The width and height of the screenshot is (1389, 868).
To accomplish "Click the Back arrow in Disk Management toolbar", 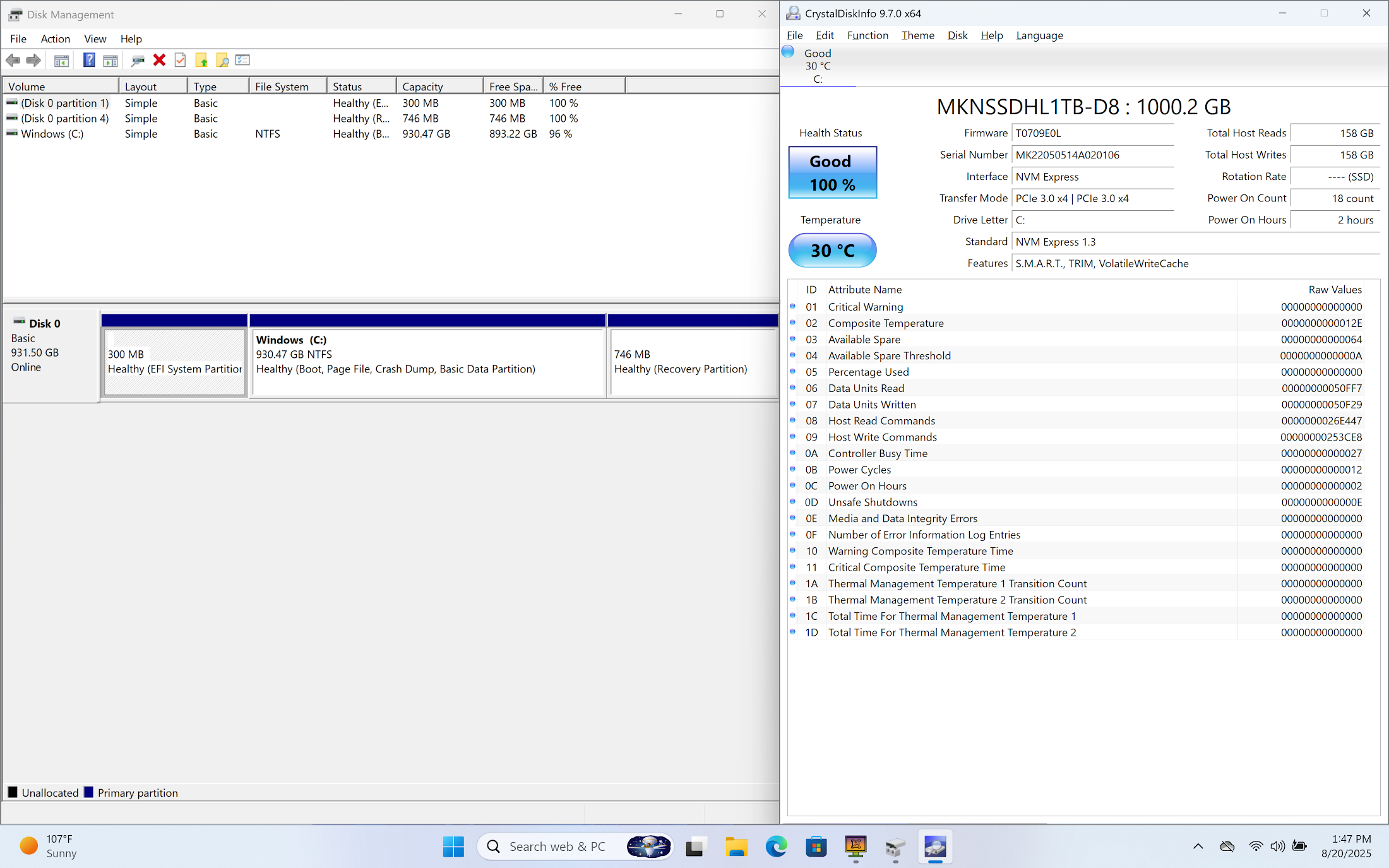I will tap(13, 61).
